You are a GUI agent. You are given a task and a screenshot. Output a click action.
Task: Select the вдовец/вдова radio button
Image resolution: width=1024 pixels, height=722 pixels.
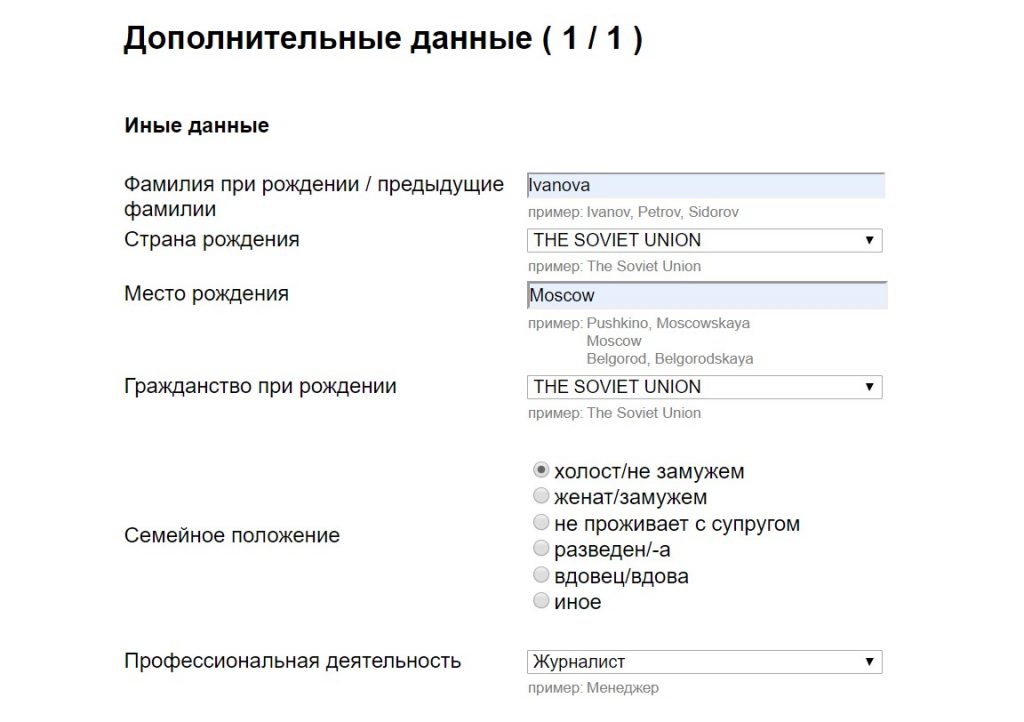tap(541, 575)
